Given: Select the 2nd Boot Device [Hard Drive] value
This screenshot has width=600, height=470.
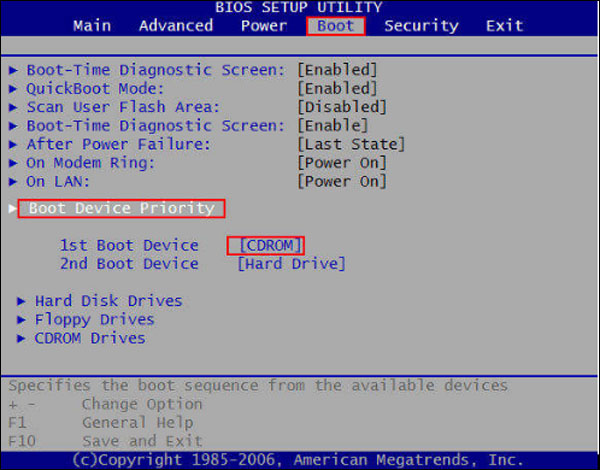Looking at the screenshot, I should (x=291, y=264).
